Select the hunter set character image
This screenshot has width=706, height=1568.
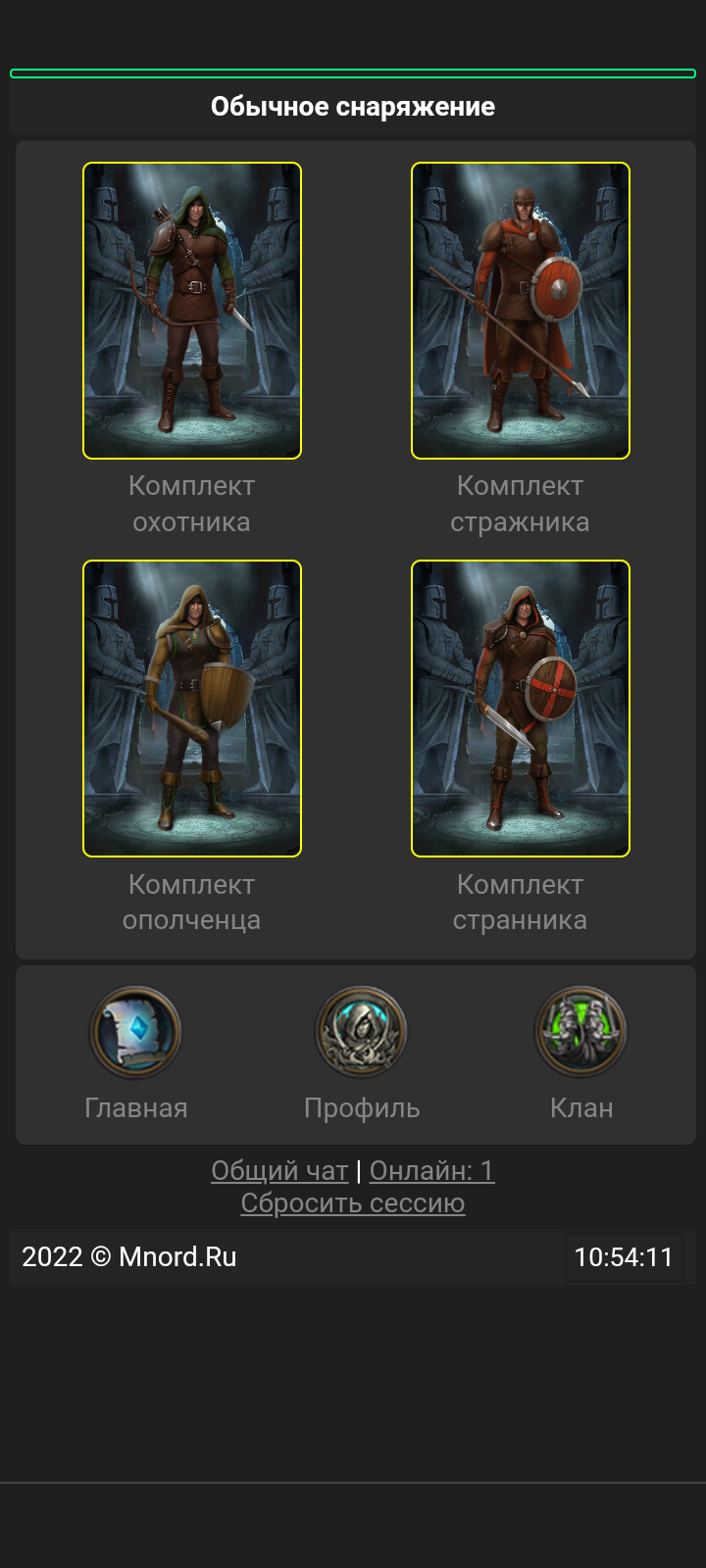[192, 311]
